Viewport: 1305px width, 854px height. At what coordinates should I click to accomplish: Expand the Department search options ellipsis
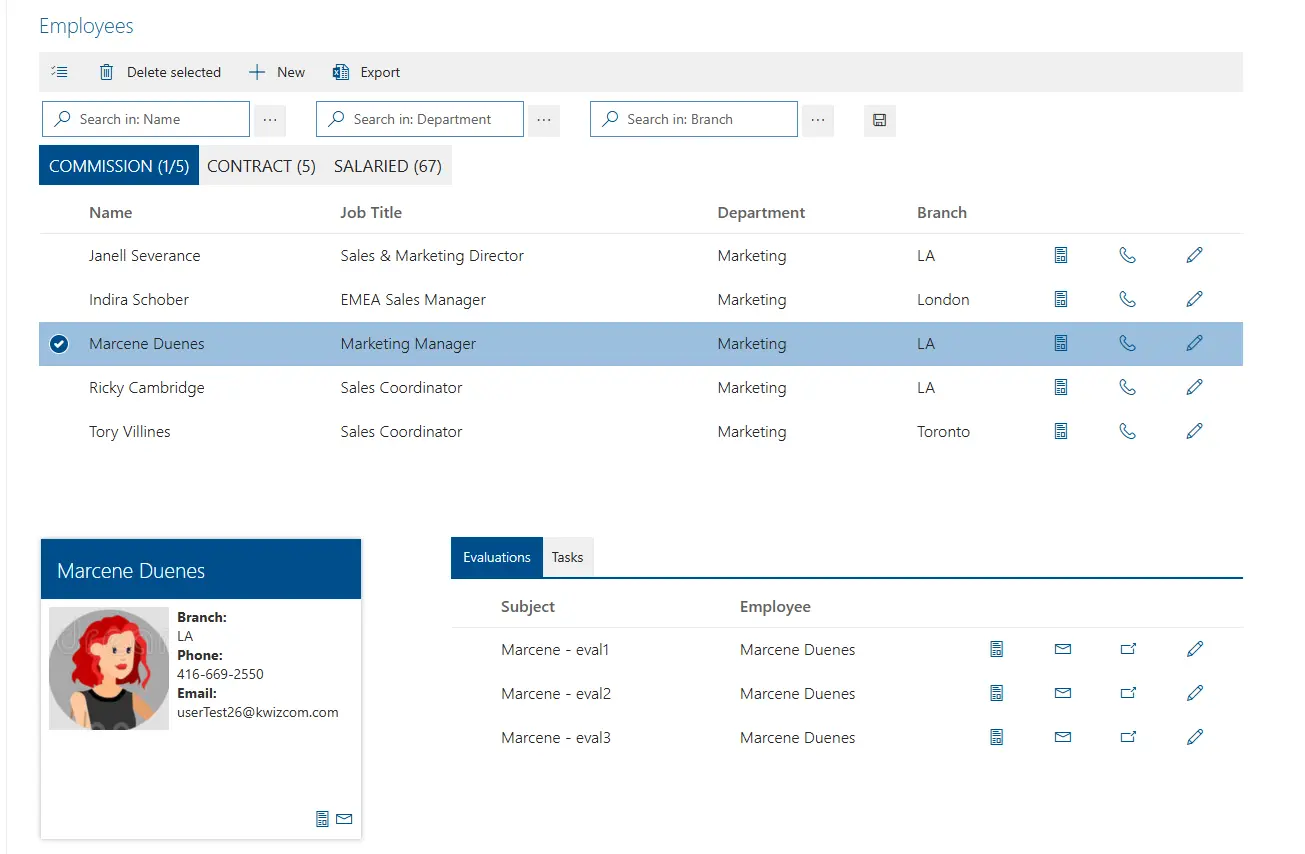coord(543,119)
